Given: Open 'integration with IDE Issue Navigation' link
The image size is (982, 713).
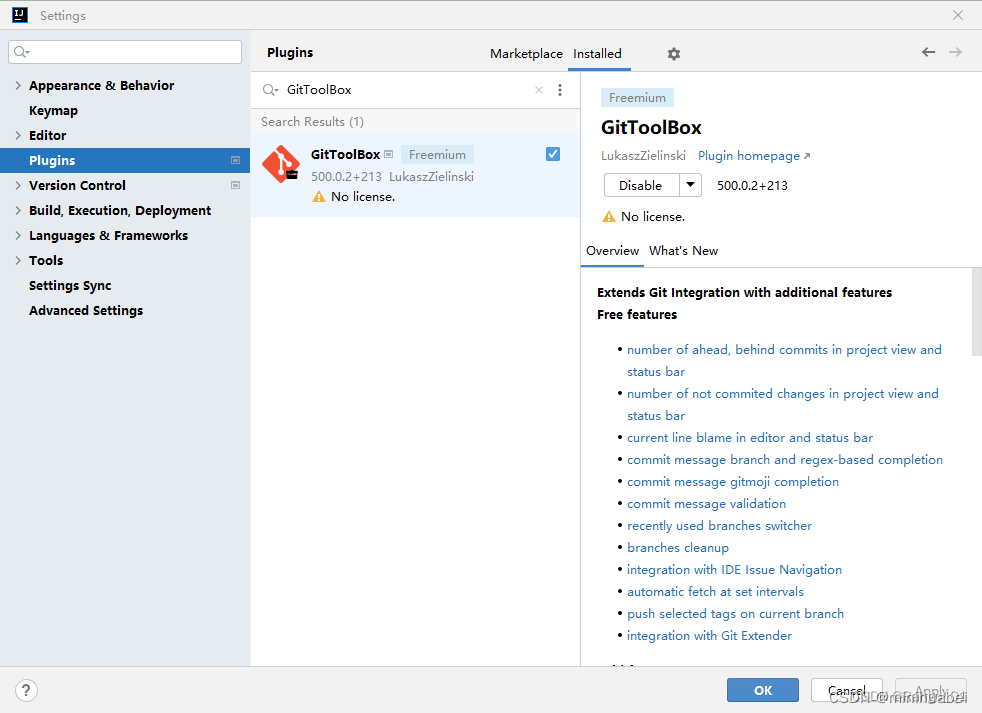Looking at the screenshot, I should pos(735,570).
